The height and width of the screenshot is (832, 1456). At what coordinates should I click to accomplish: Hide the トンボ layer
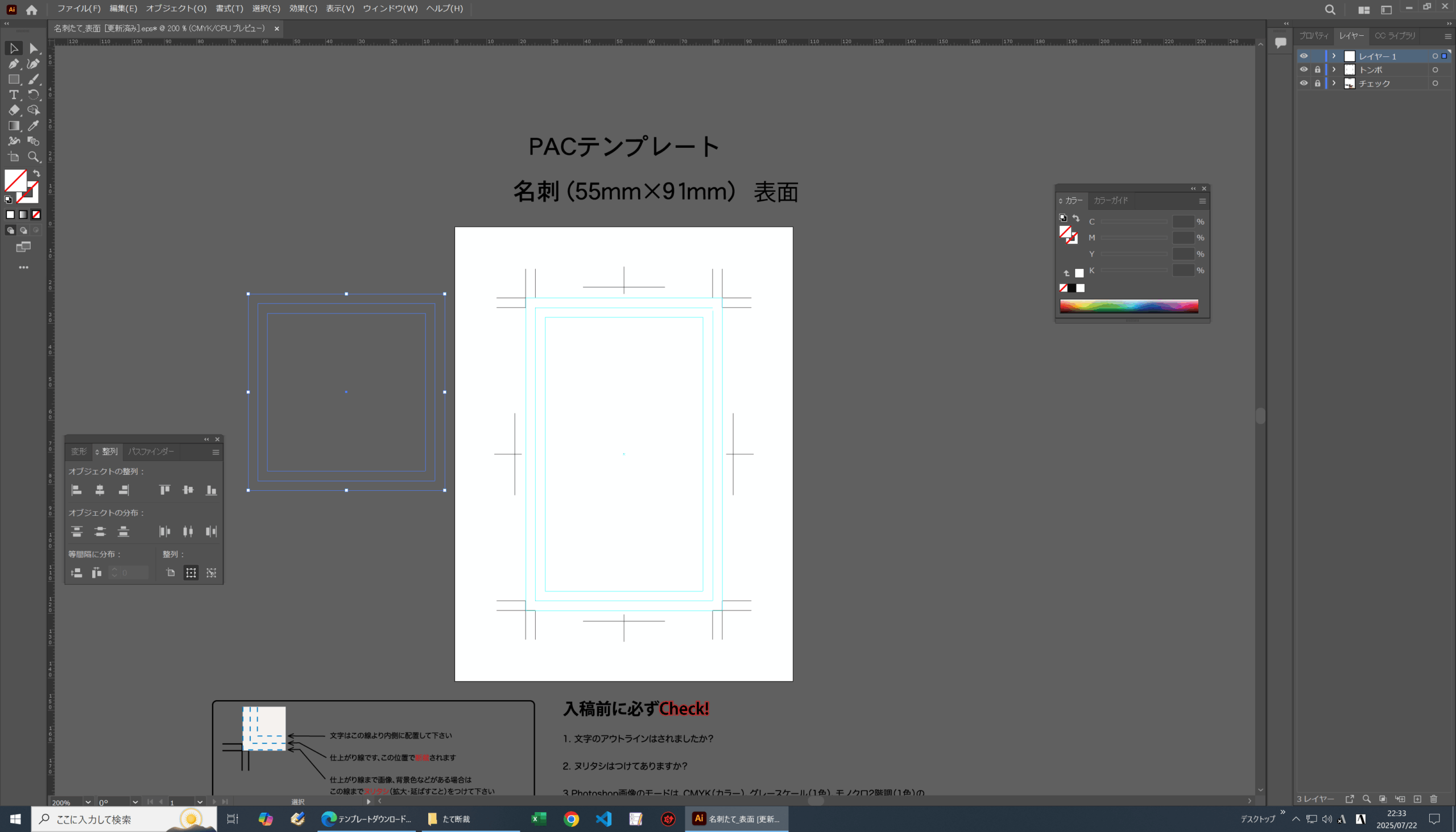pyautogui.click(x=1304, y=70)
